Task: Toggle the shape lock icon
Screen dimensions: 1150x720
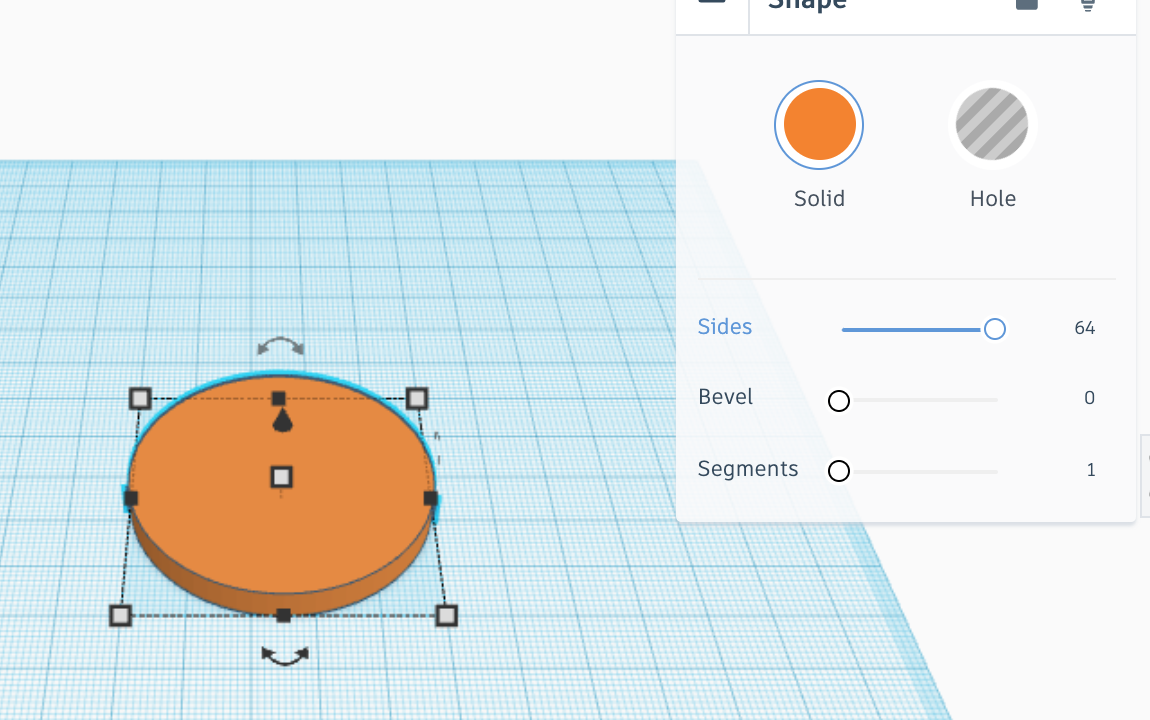Action: point(1027,4)
